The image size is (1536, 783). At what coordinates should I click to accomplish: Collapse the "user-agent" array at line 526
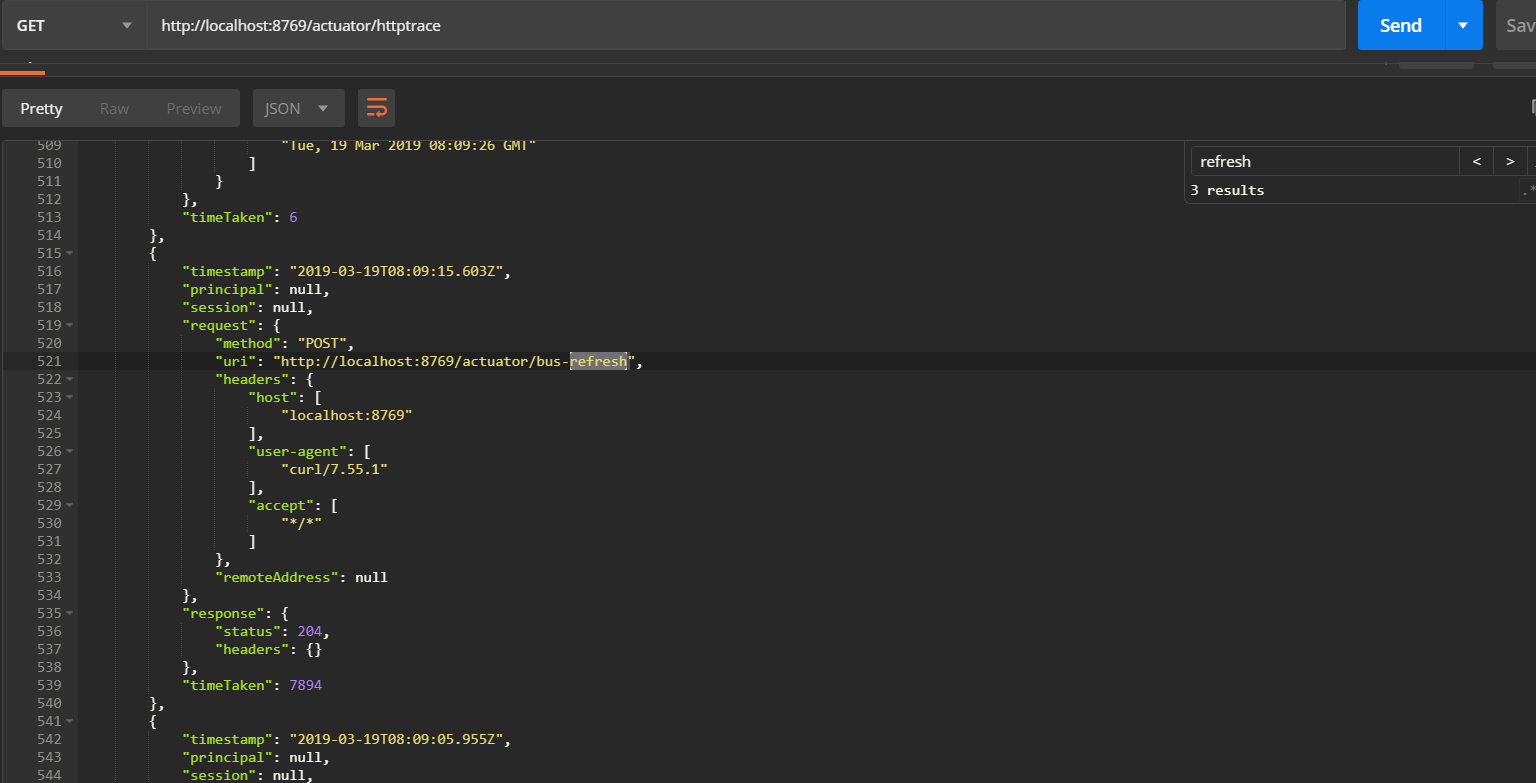(x=70, y=451)
